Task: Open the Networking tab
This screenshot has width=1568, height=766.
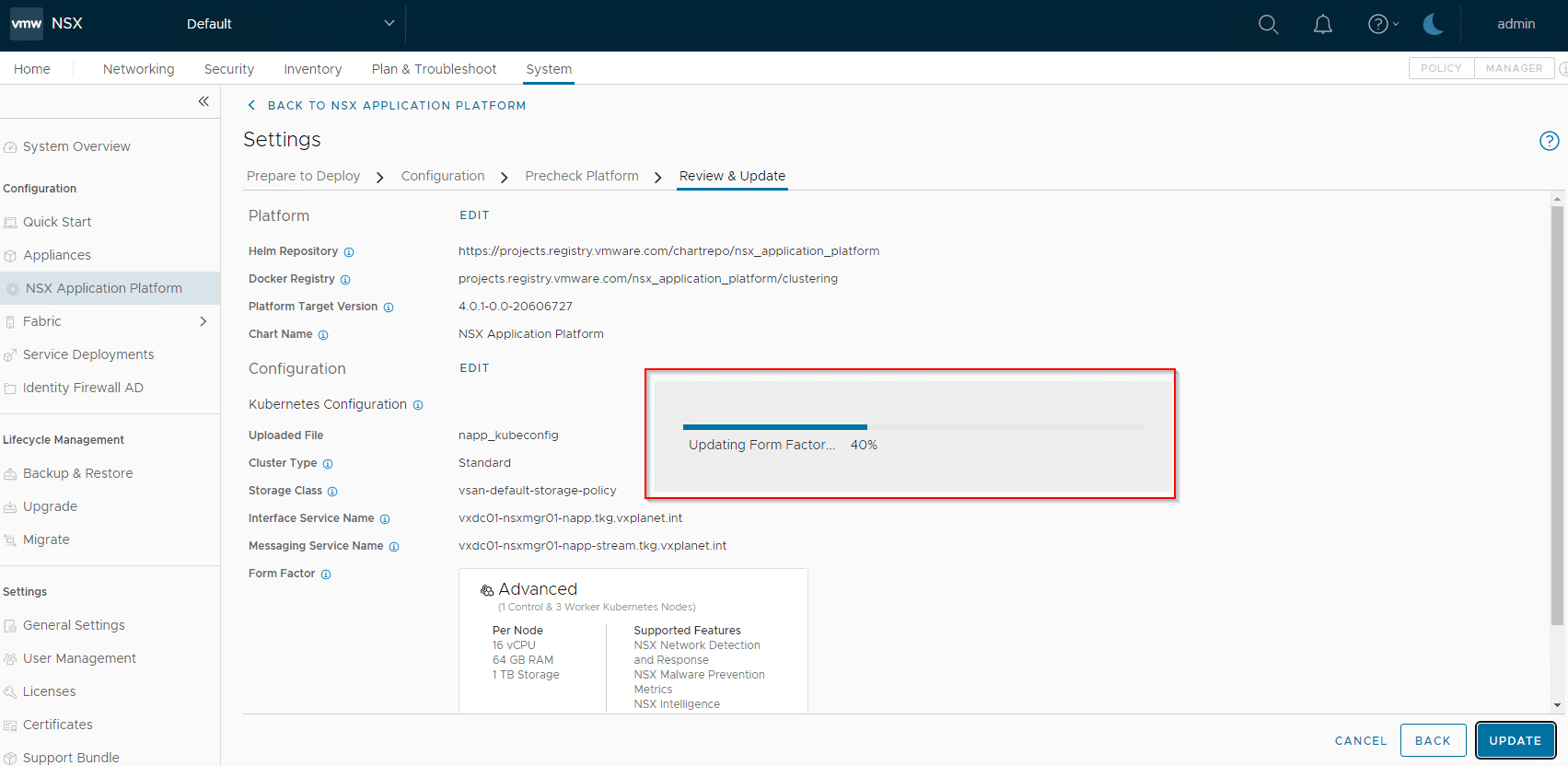Action: (139, 69)
